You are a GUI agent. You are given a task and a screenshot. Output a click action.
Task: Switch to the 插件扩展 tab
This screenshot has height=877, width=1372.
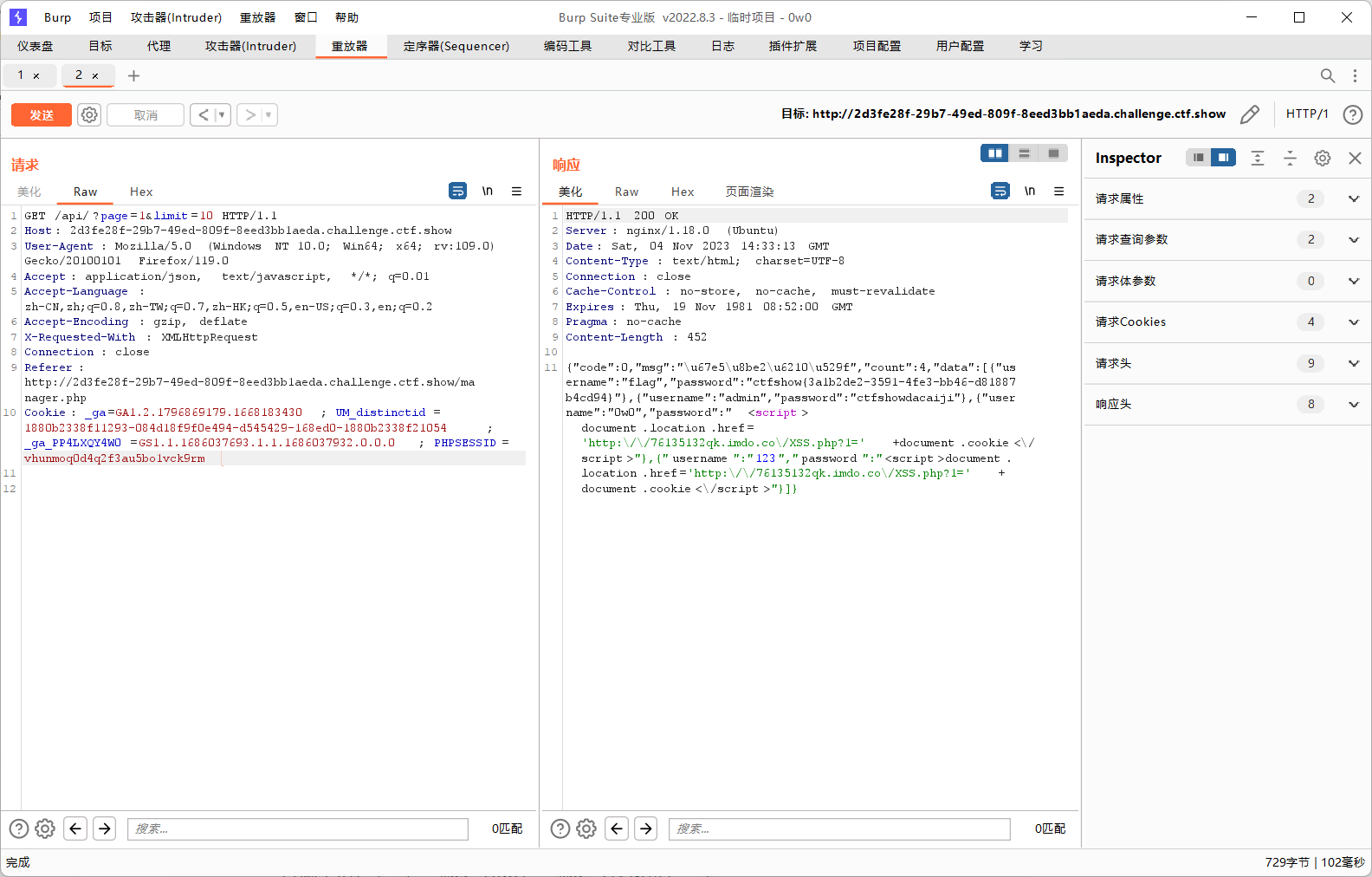coord(793,46)
